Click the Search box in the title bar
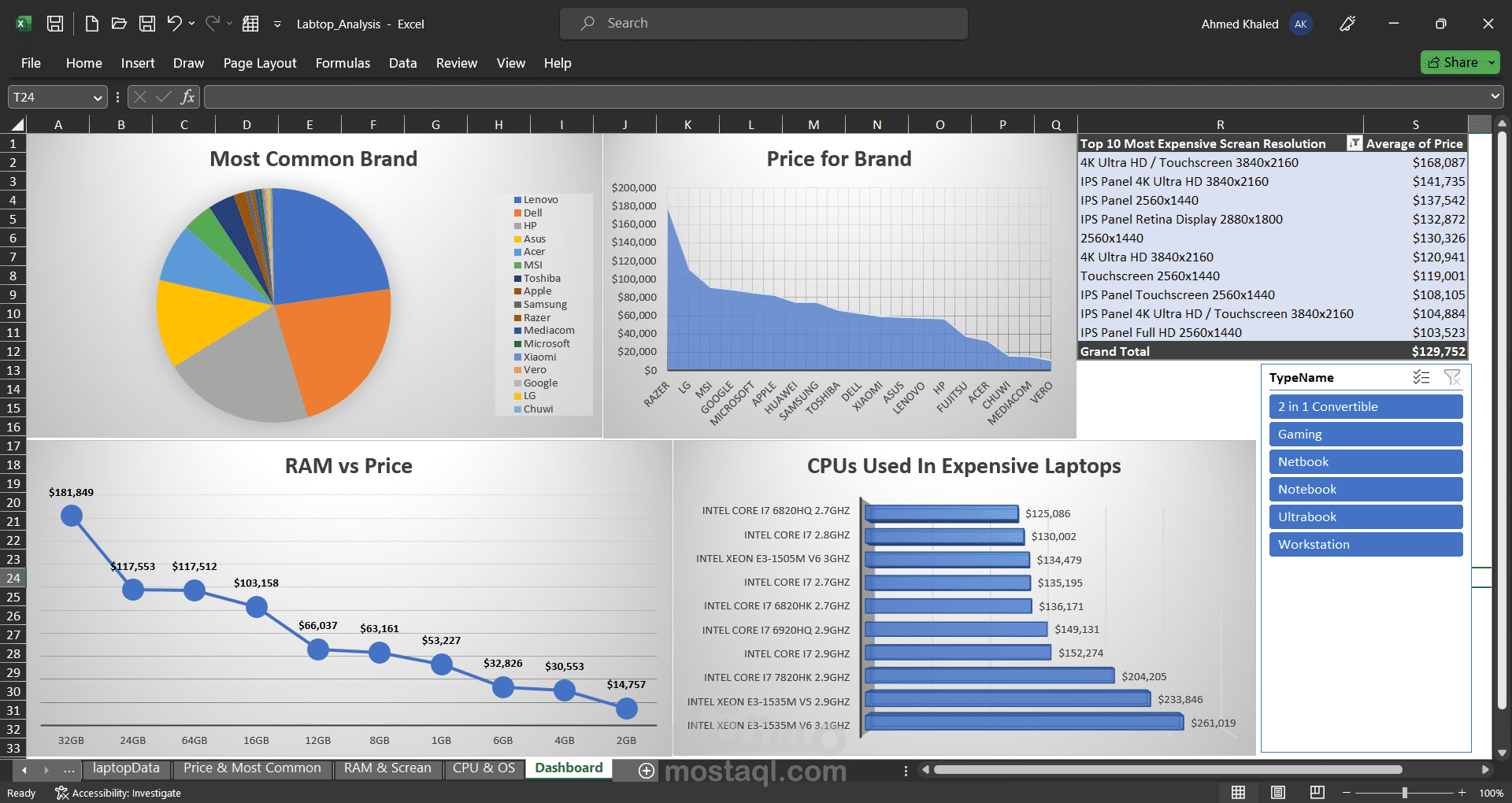The height and width of the screenshot is (803, 1512). click(x=763, y=24)
